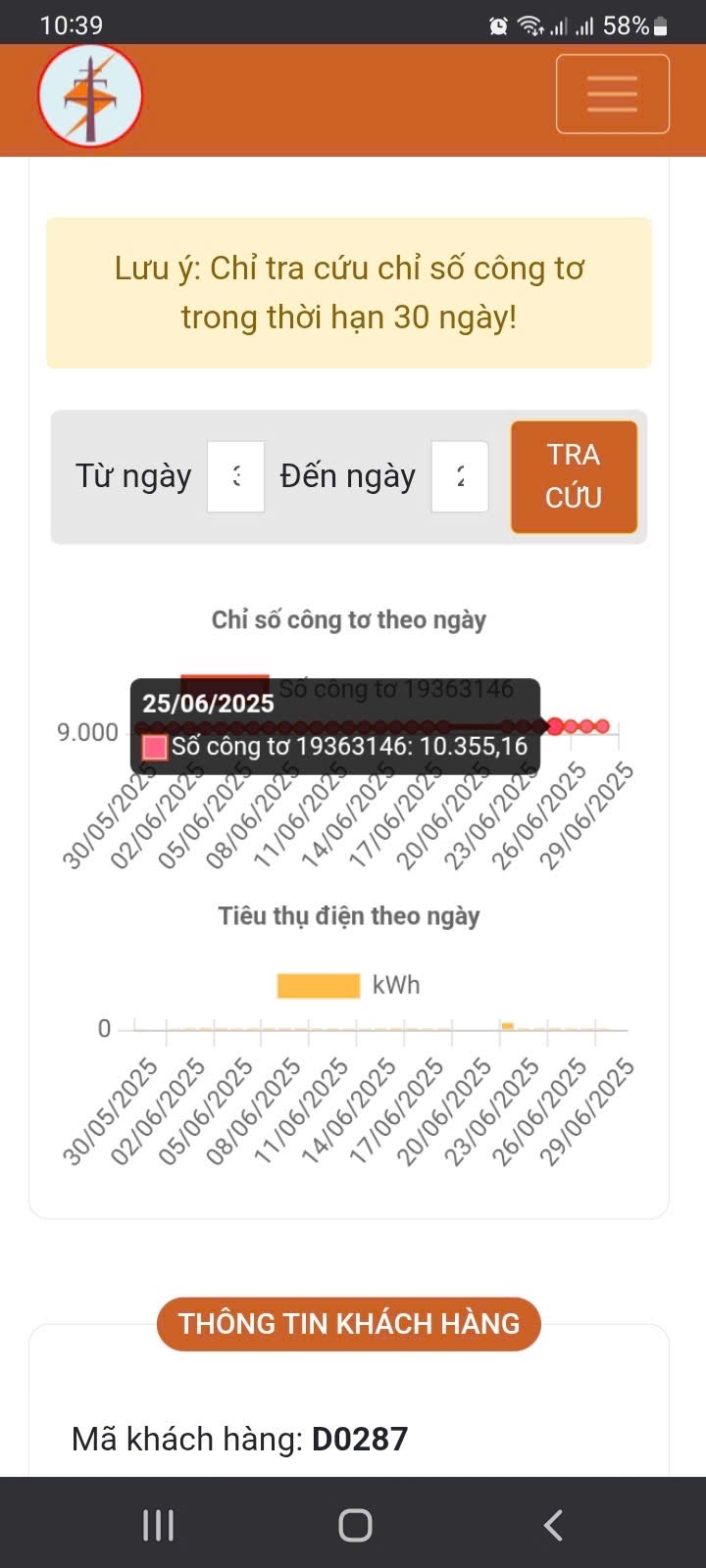Click the TRA CỨU search button
This screenshot has width=706, height=1568.
[x=574, y=476]
